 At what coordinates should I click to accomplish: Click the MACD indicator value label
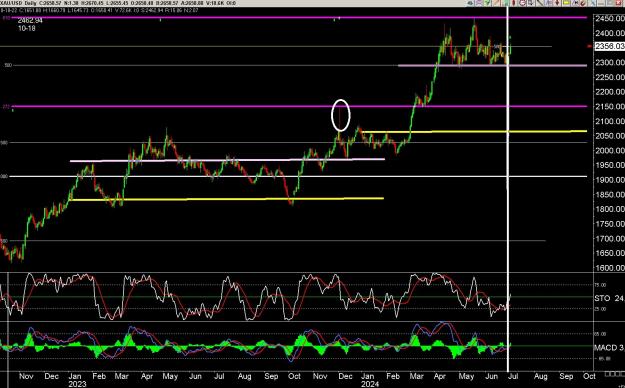point(609,348)
